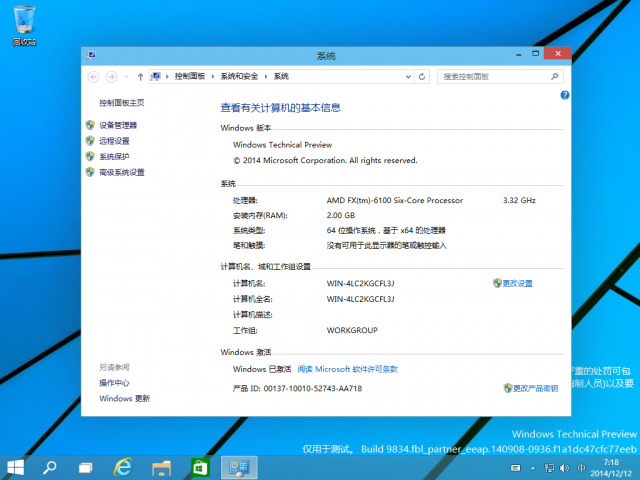The width and height of the screenshot is (640, 480).
Task: Click 3.32 GHz value
Action: (x=519, y=200)
